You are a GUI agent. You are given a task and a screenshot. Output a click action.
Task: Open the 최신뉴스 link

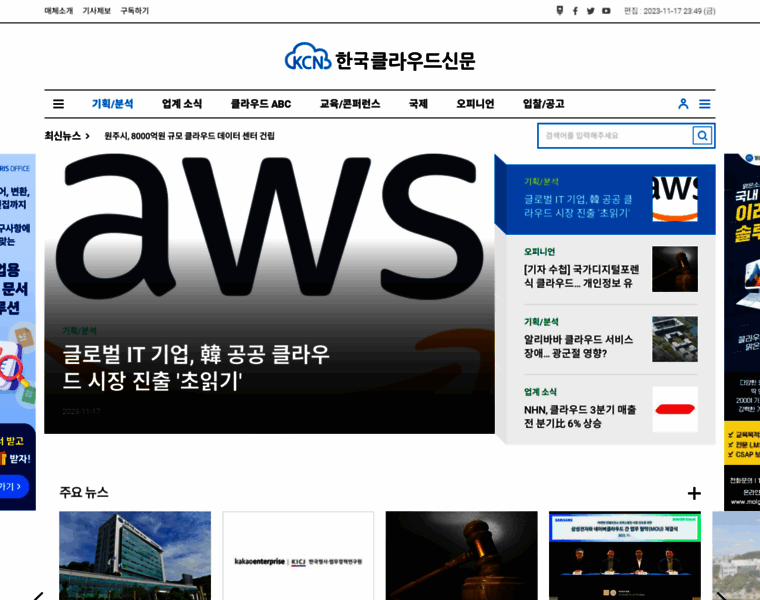coord(67,136)
